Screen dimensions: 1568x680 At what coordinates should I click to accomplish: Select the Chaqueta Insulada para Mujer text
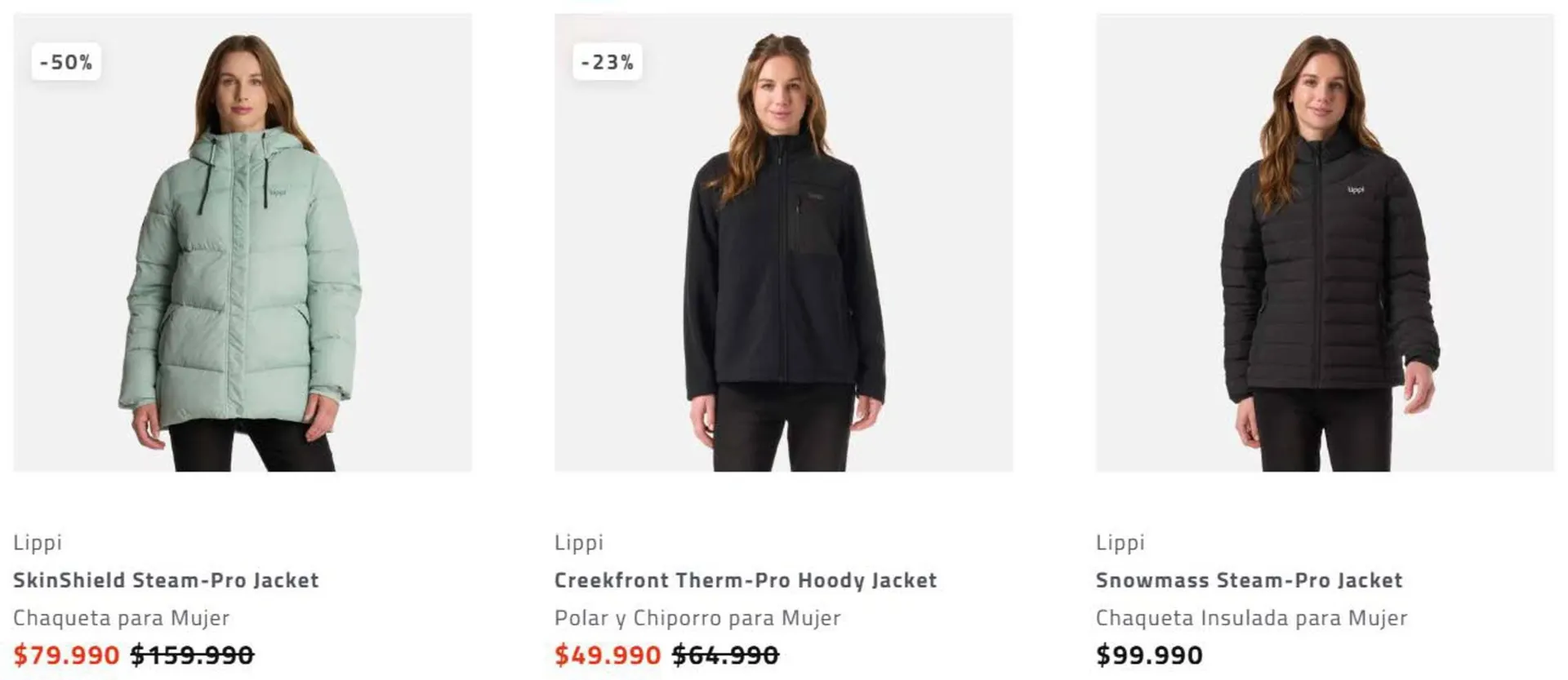pos(1252,618)
